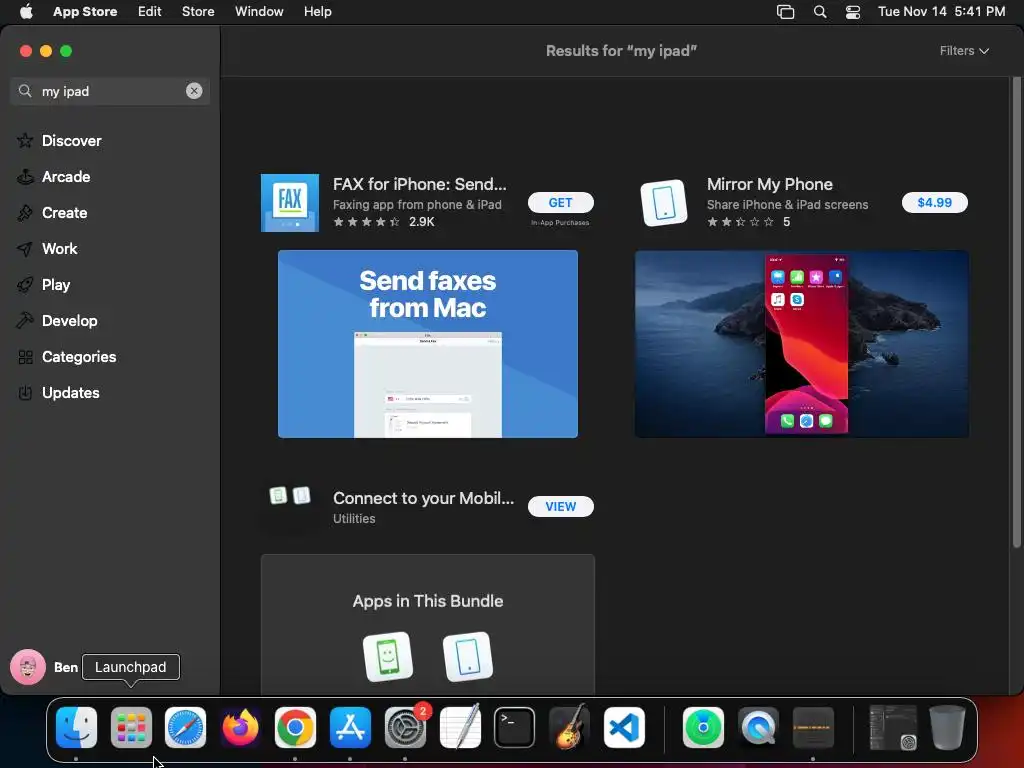Open Finder from the Dock
This screenshot has height=768, width=1024.
point(76,728)
